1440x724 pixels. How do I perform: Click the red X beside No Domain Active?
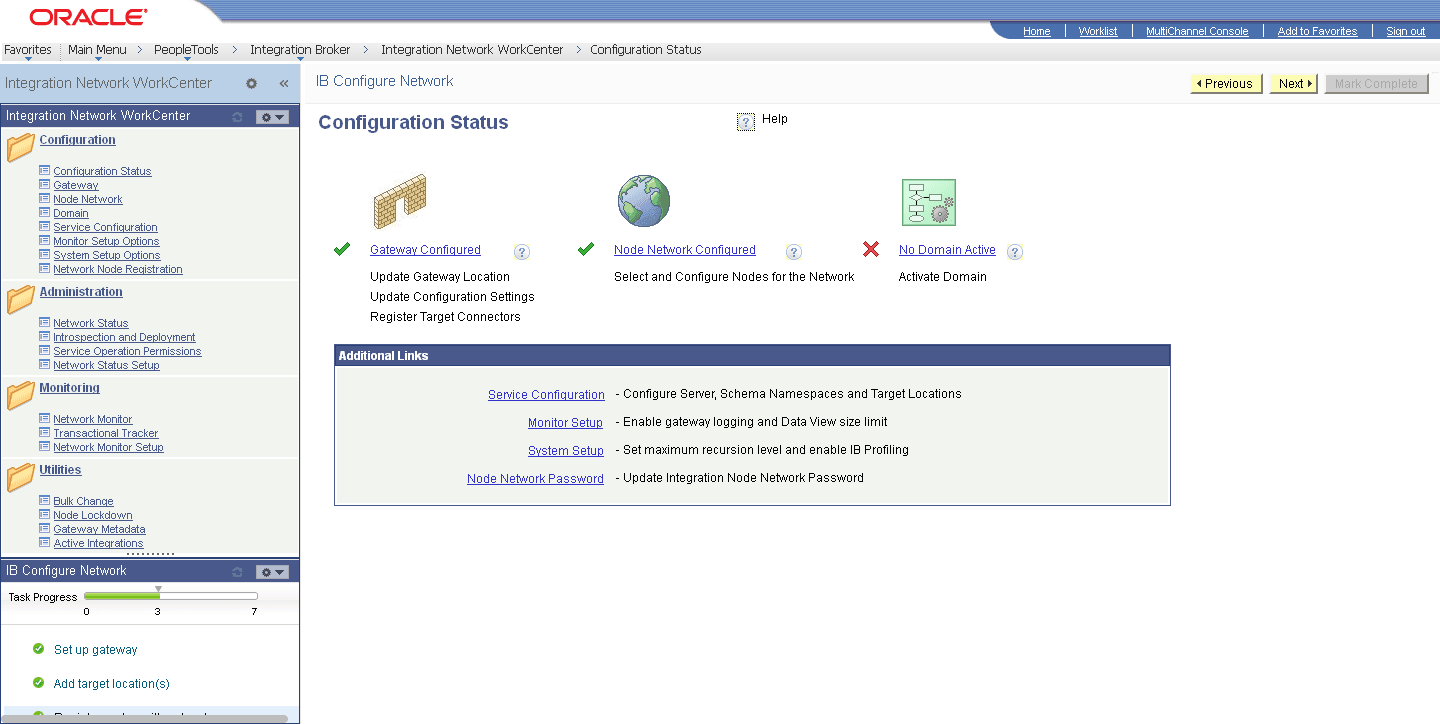click(870, 250)
